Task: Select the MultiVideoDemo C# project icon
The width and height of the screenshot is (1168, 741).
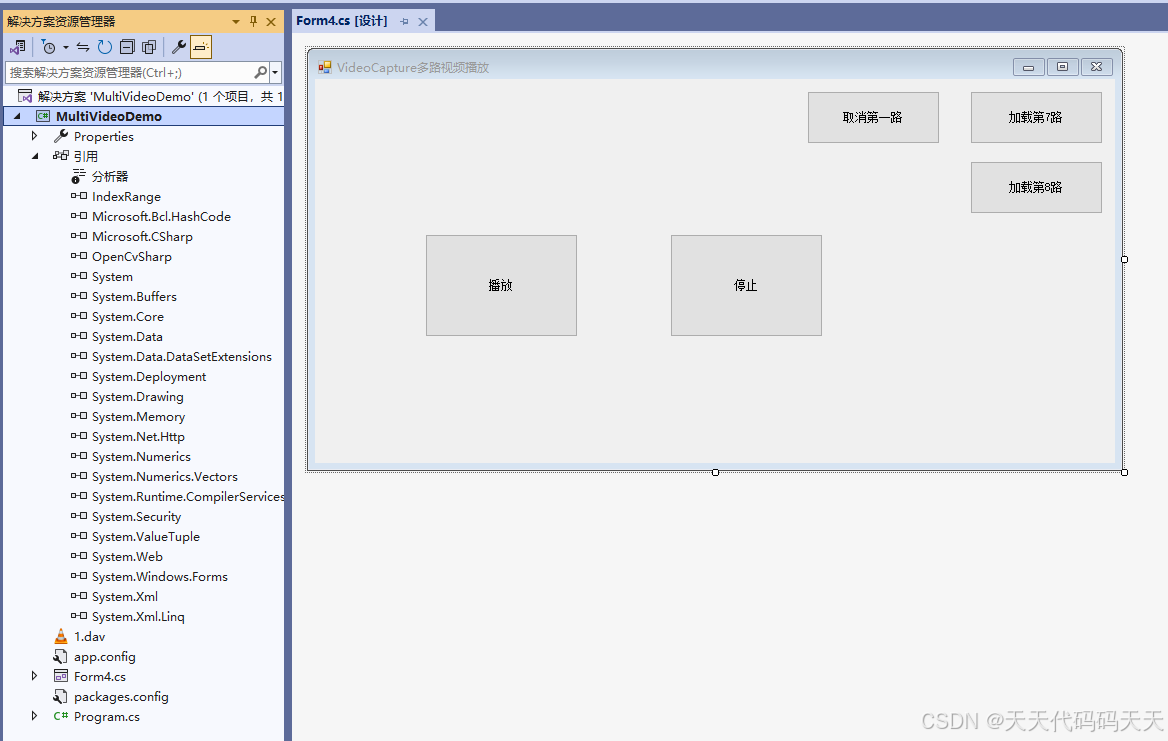Action: 43,116
